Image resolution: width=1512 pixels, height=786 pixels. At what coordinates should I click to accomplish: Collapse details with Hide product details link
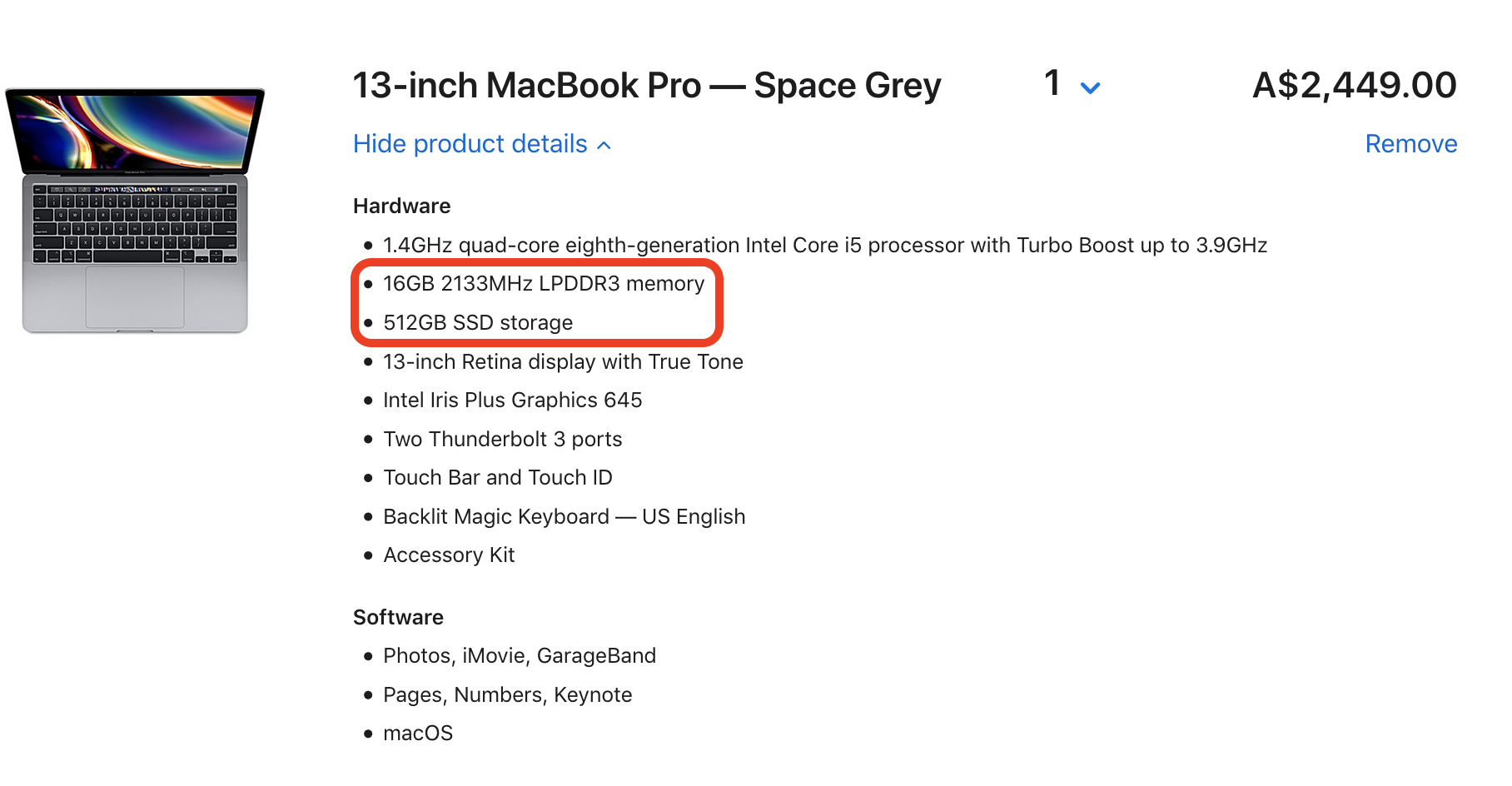point(483,144)
